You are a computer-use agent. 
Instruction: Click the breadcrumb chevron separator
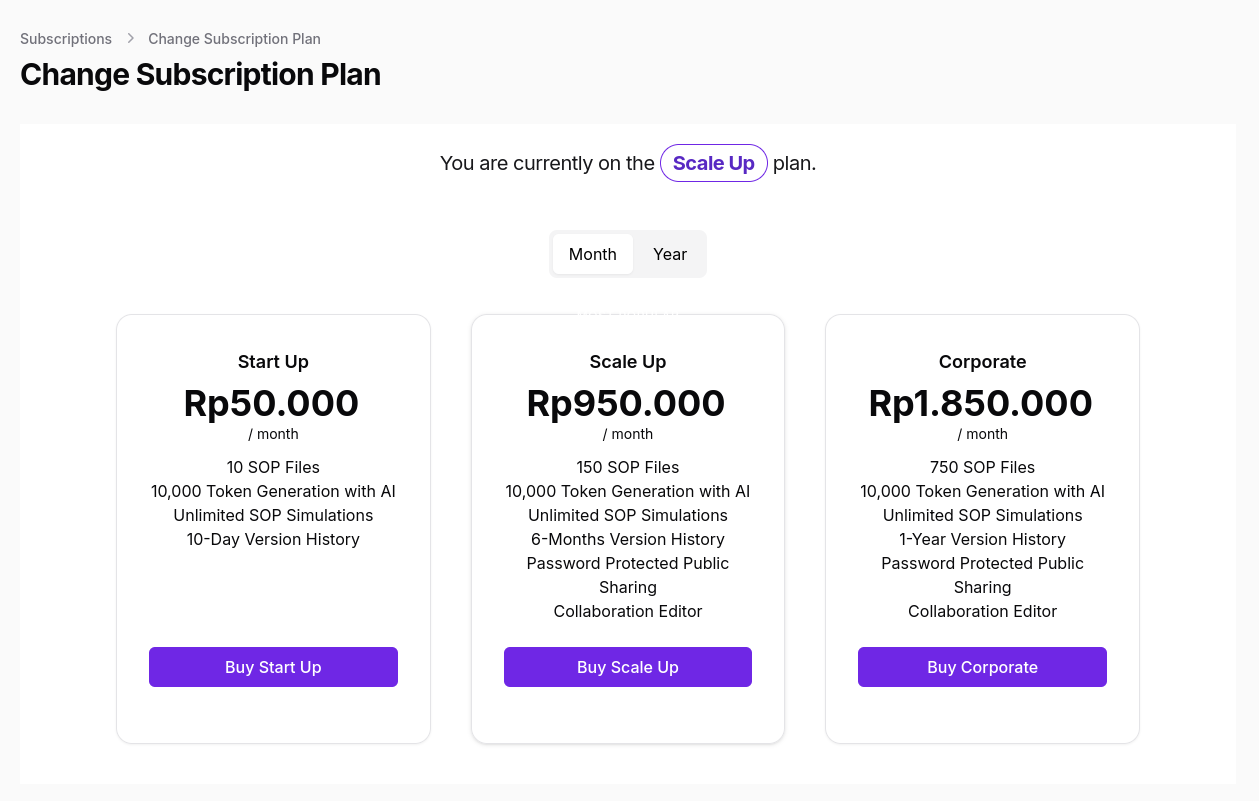point(130,39)
